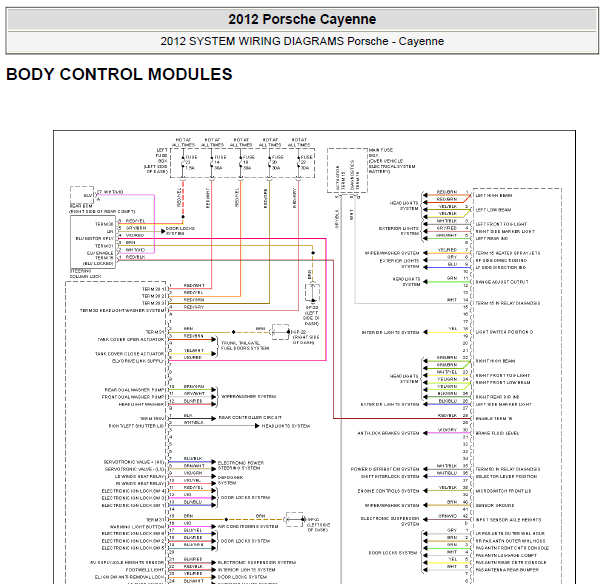The height and width of the screenshot is (584, 602).
Task: Click the 'MAIN FUSE BOX' label
Action: click(392, 160)
